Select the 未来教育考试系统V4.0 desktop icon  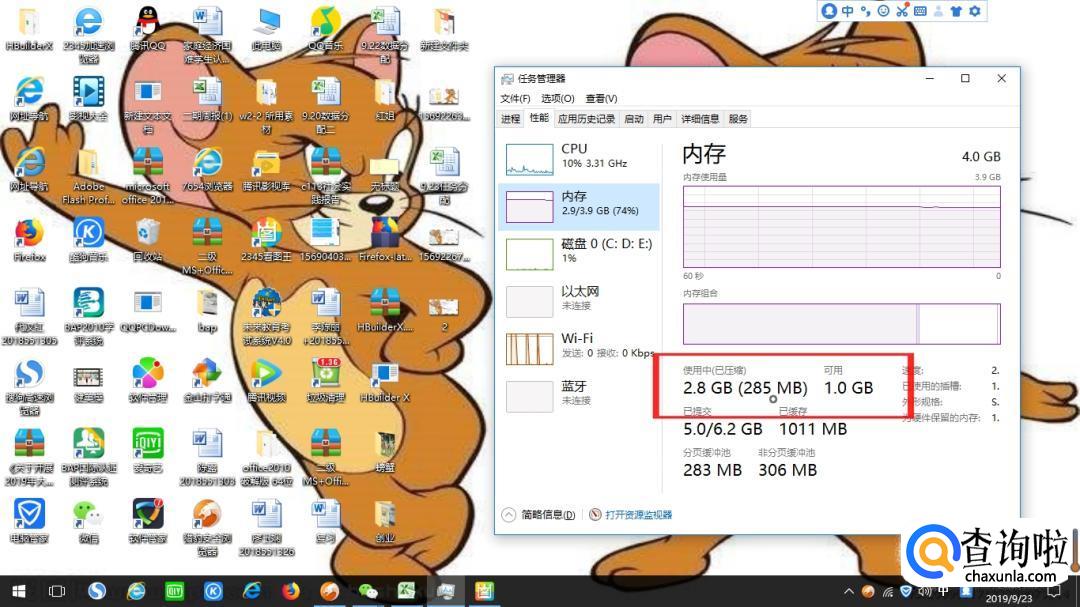[266, 317]
